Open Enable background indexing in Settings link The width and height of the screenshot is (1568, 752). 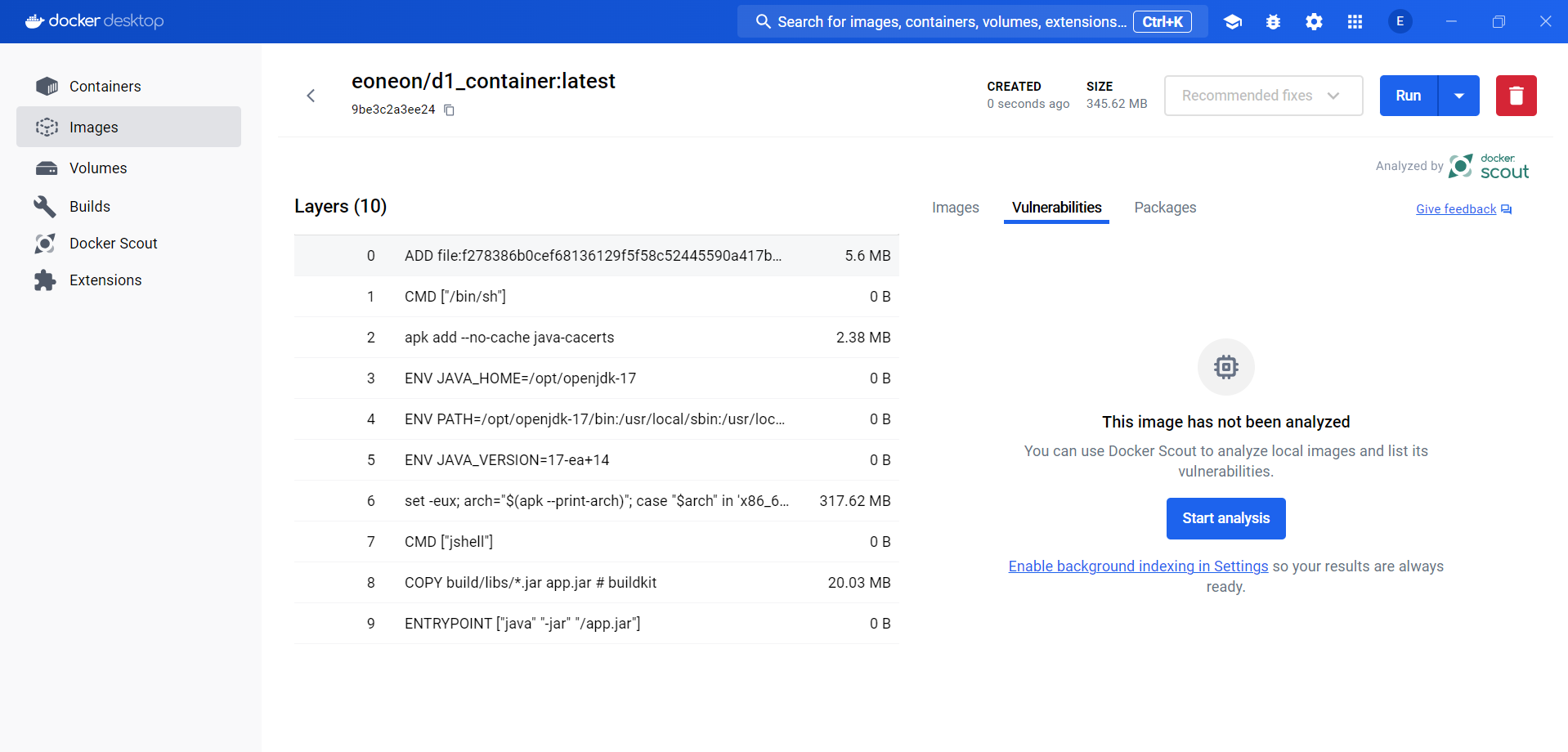(x=1138, y=566)
